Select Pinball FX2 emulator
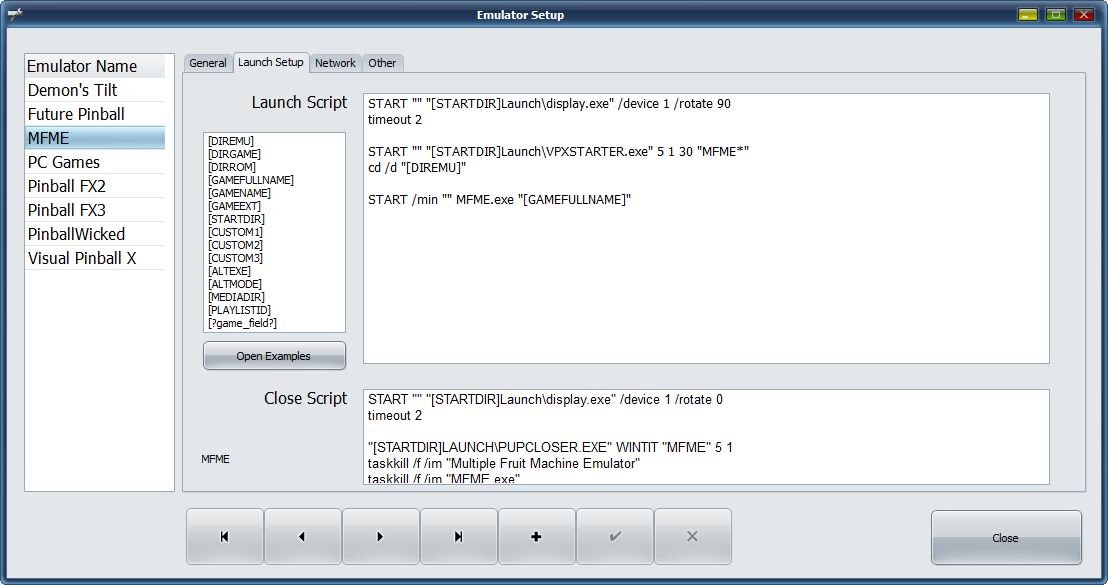 tap(95, 187)
